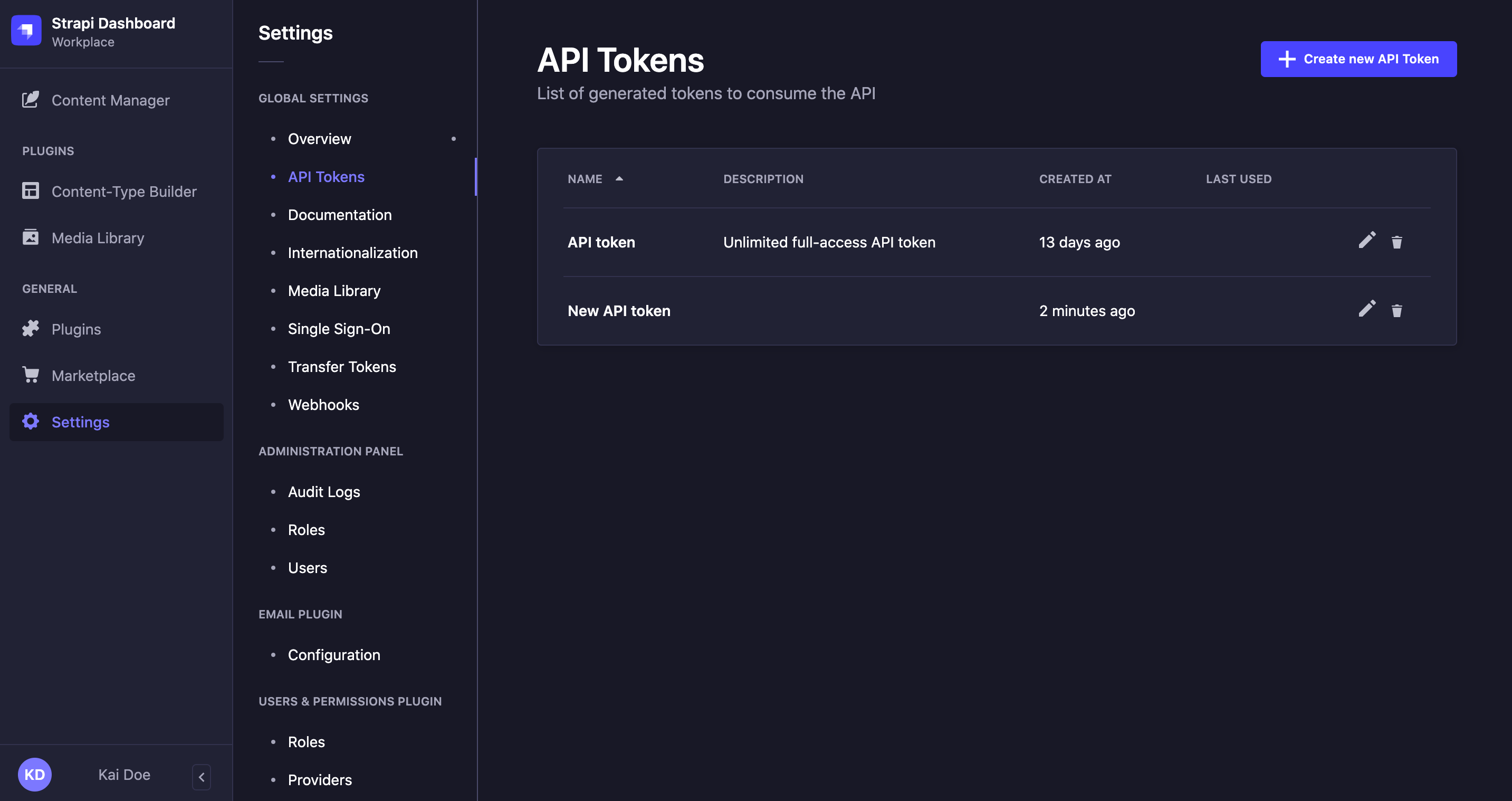This screenshot has width=1512, height=801.
Task: Open the Transfer Tokens page
Action: (342, 366)
